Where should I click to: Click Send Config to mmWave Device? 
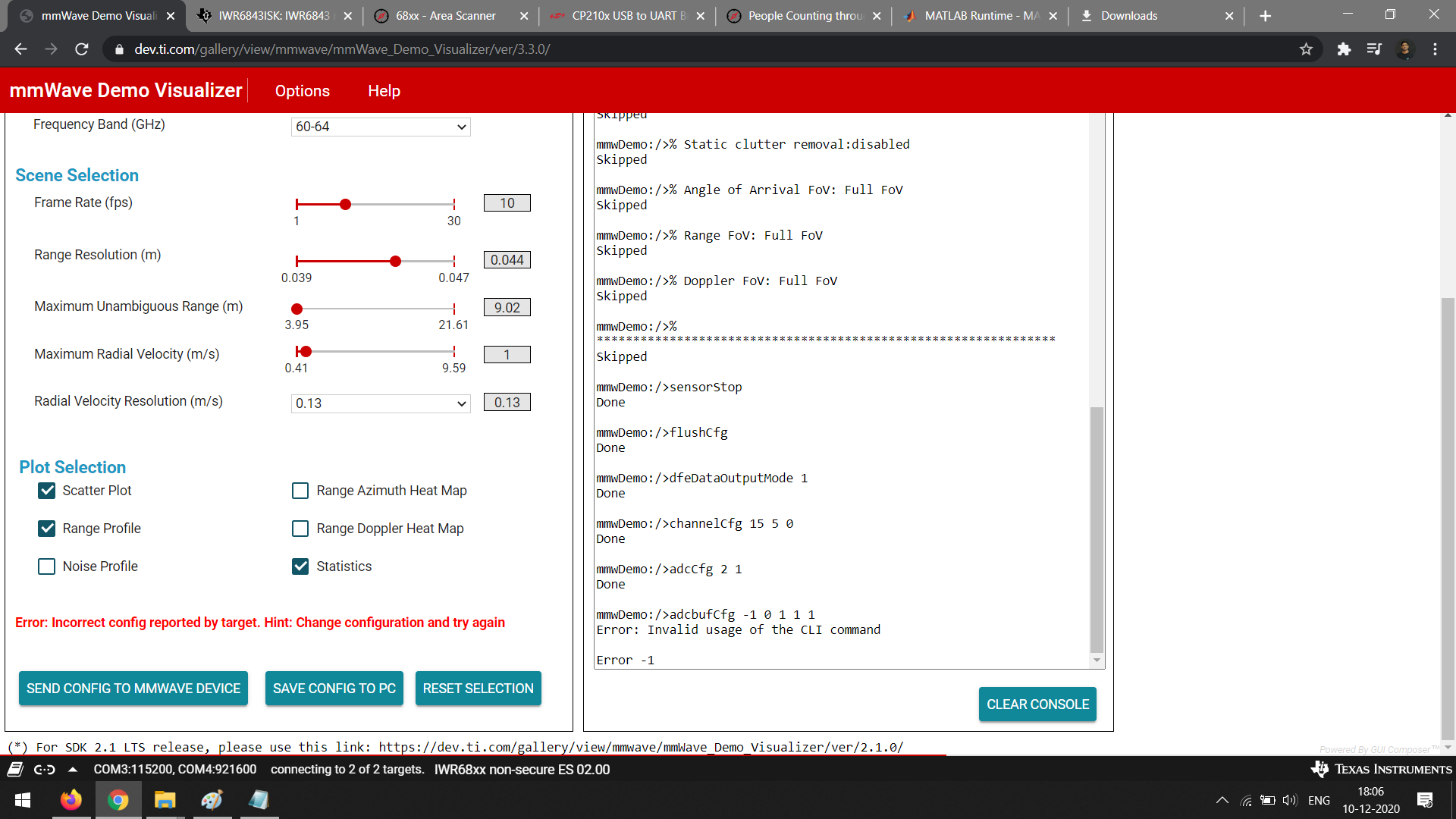tap(133, 689)
